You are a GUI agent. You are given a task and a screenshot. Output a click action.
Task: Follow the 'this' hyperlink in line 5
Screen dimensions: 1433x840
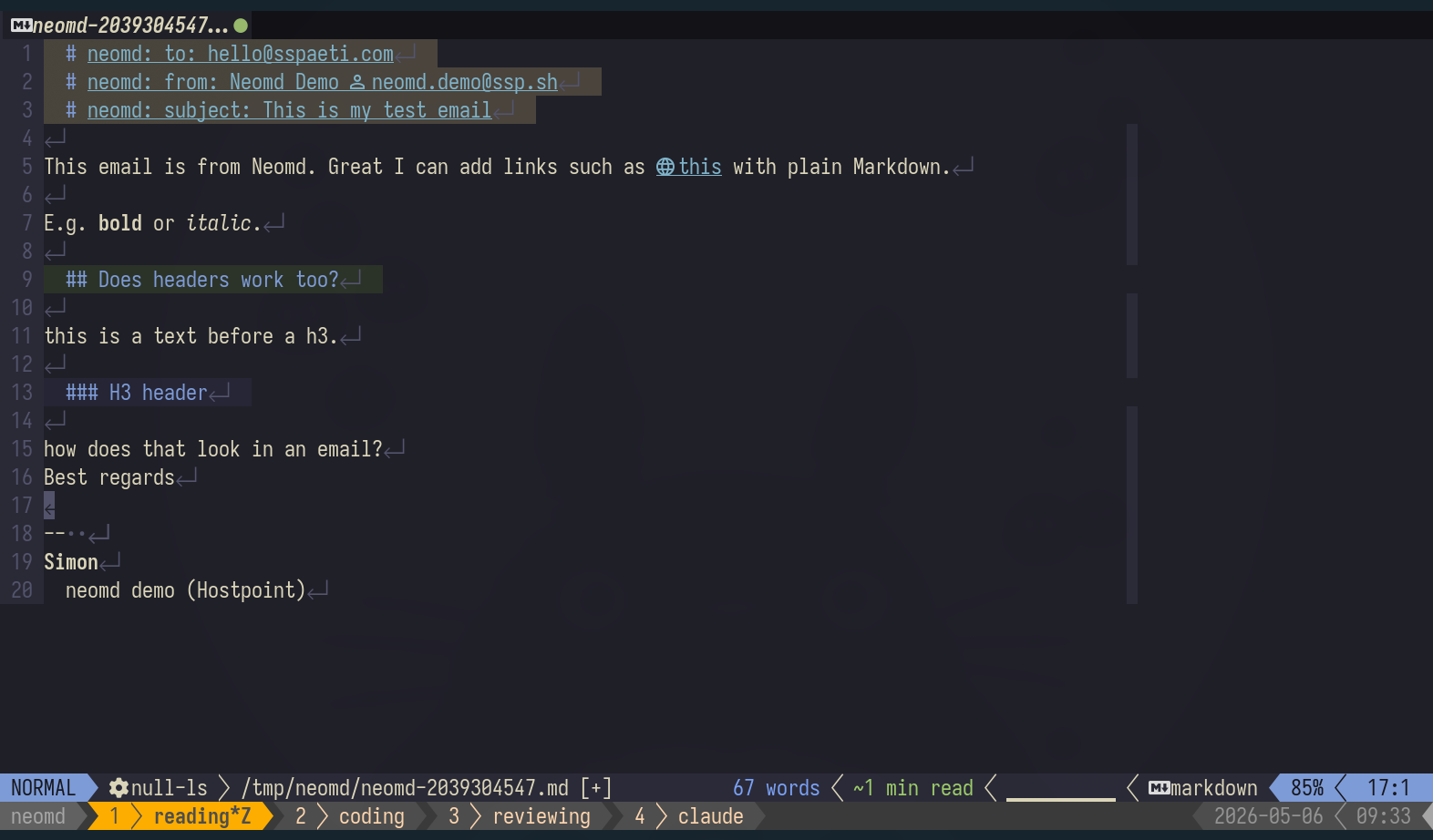click(700, 168)
